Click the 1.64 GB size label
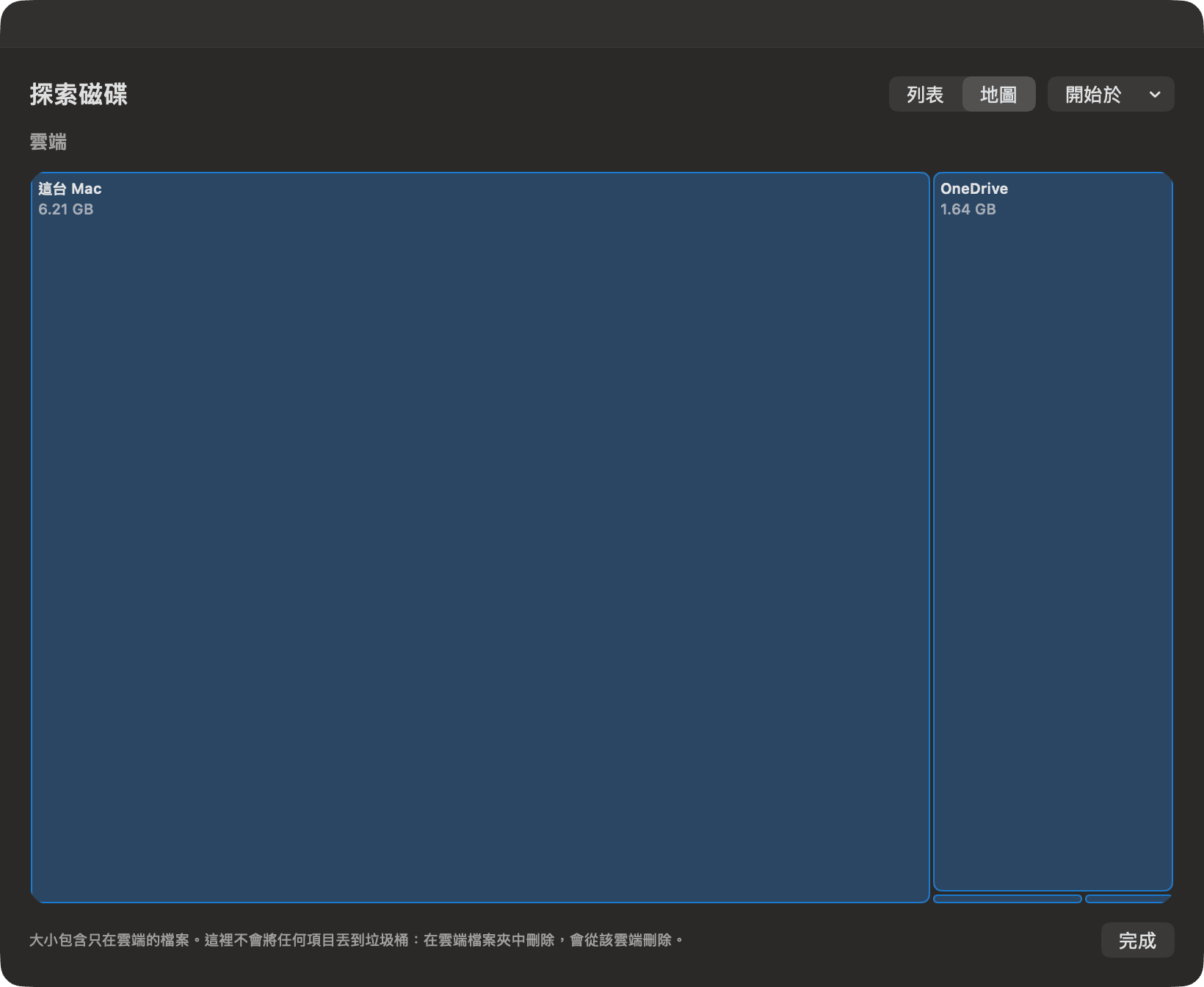Screen dimensions: 1204x987 (968, 209)
